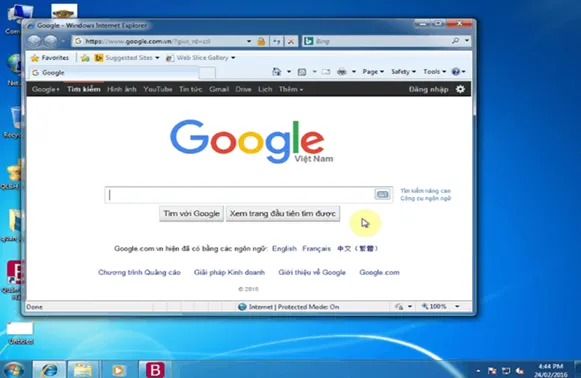Open Windows Media Player taskbar icon
This screenshot has width=581, height=378.
[118, 370]
